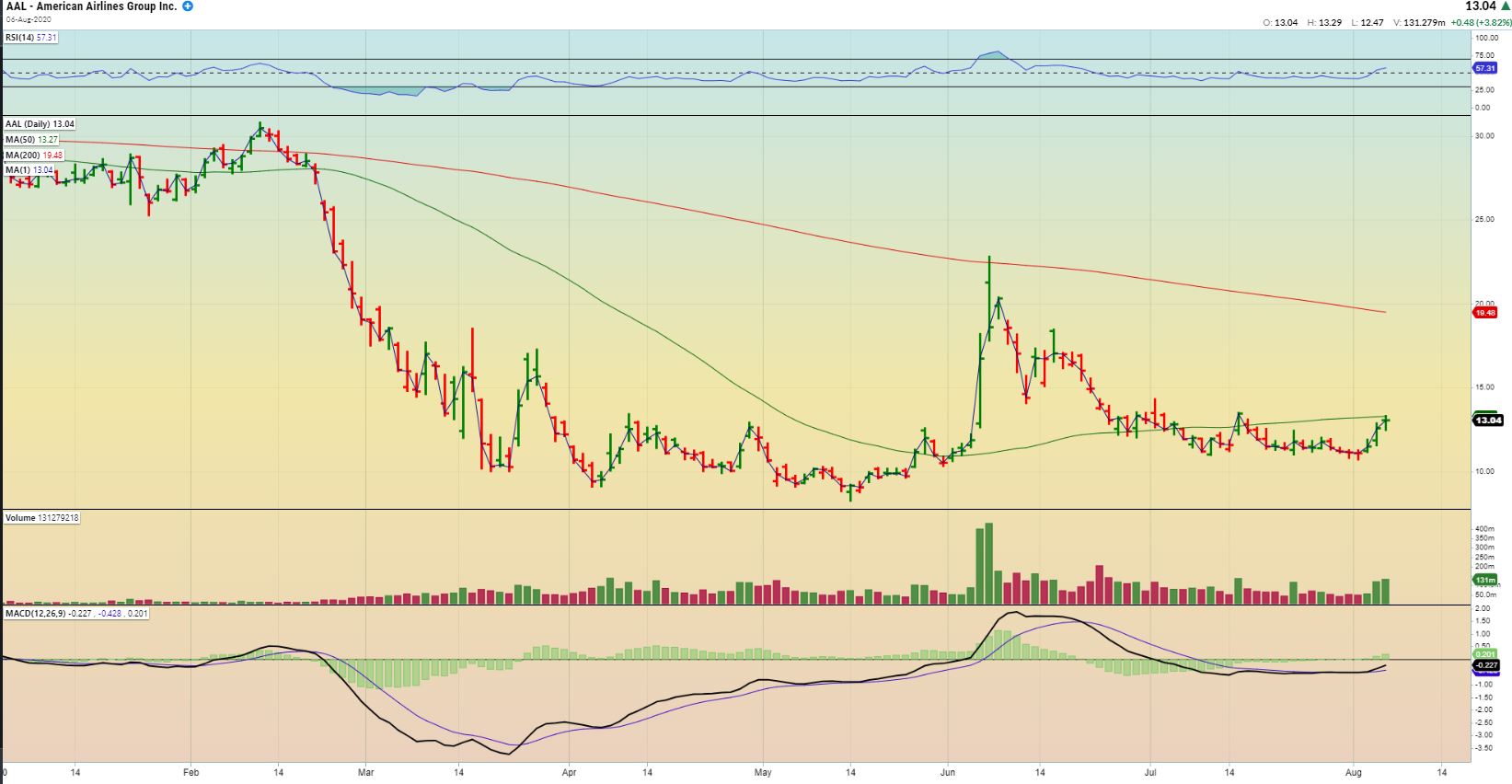Click the Aug label on the date axis
1512x784 pixels.
tap(1354, 771)
